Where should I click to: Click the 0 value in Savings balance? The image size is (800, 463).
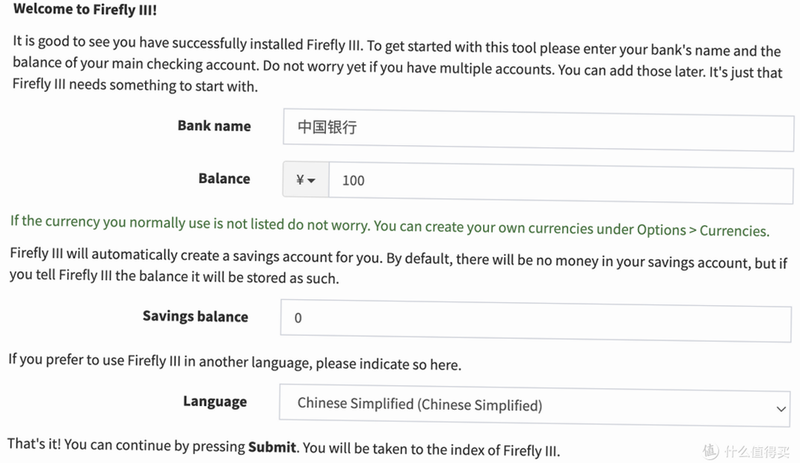298,318
